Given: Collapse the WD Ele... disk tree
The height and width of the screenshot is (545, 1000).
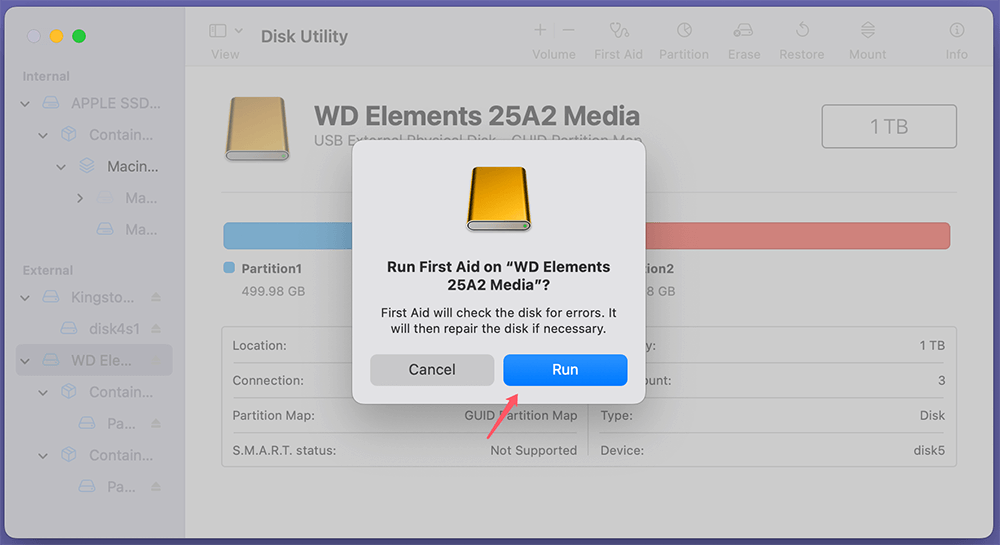Looking at the screenshot, I should click(x=25, y=361).
